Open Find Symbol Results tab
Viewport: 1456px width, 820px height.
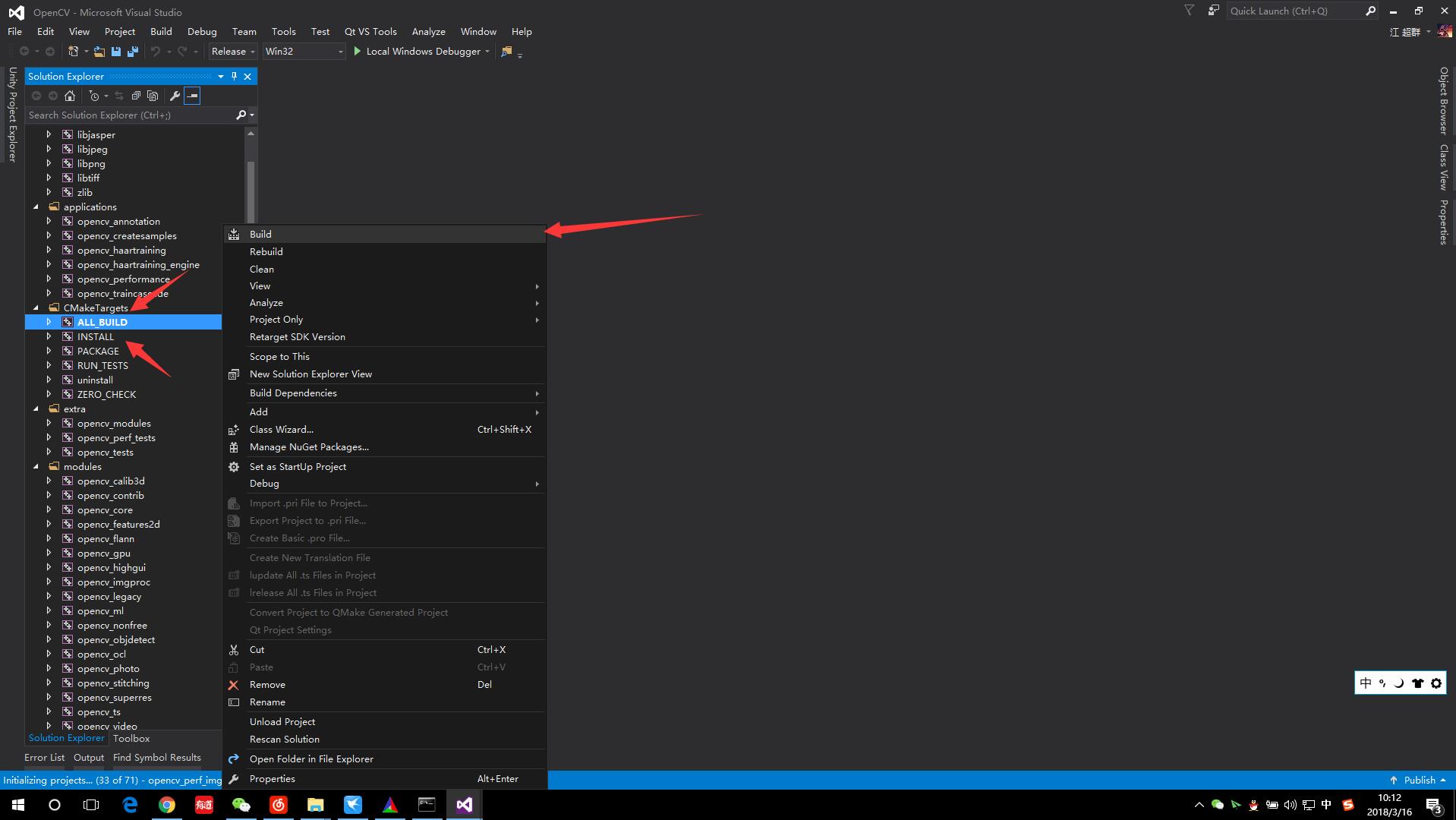[x=157, y=757]
